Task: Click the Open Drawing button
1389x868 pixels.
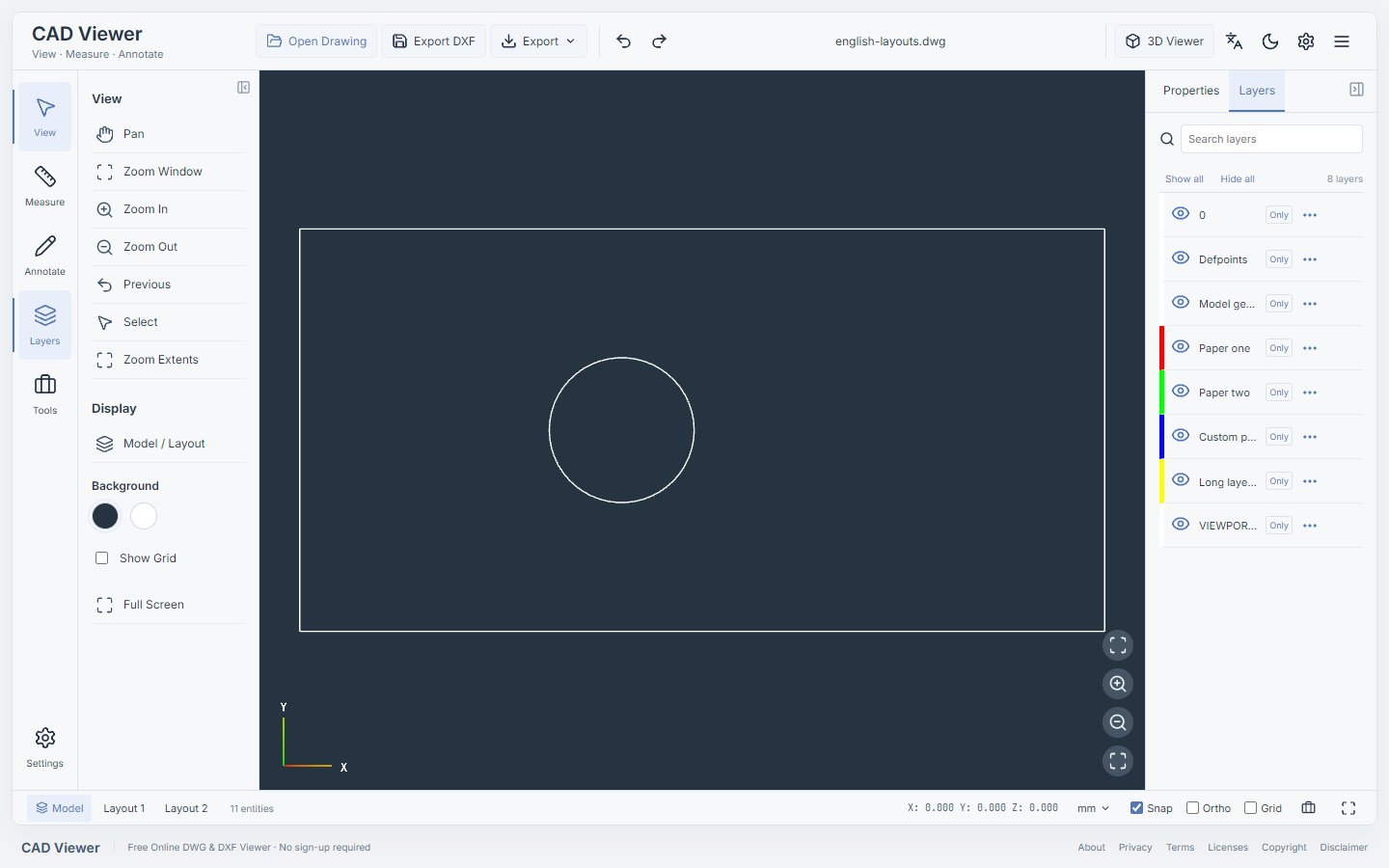Action: point(316,41)
